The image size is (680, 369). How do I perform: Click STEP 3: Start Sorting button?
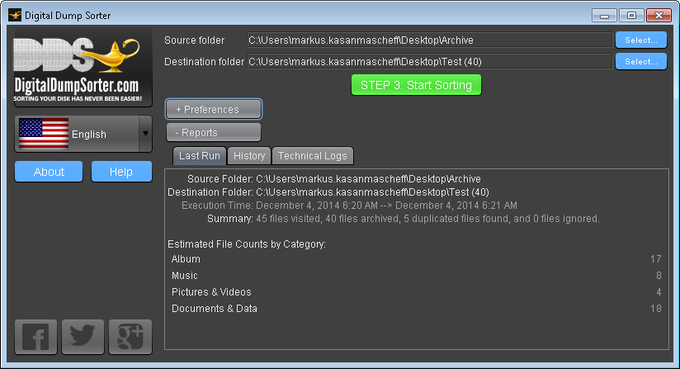tap(416, 85)
